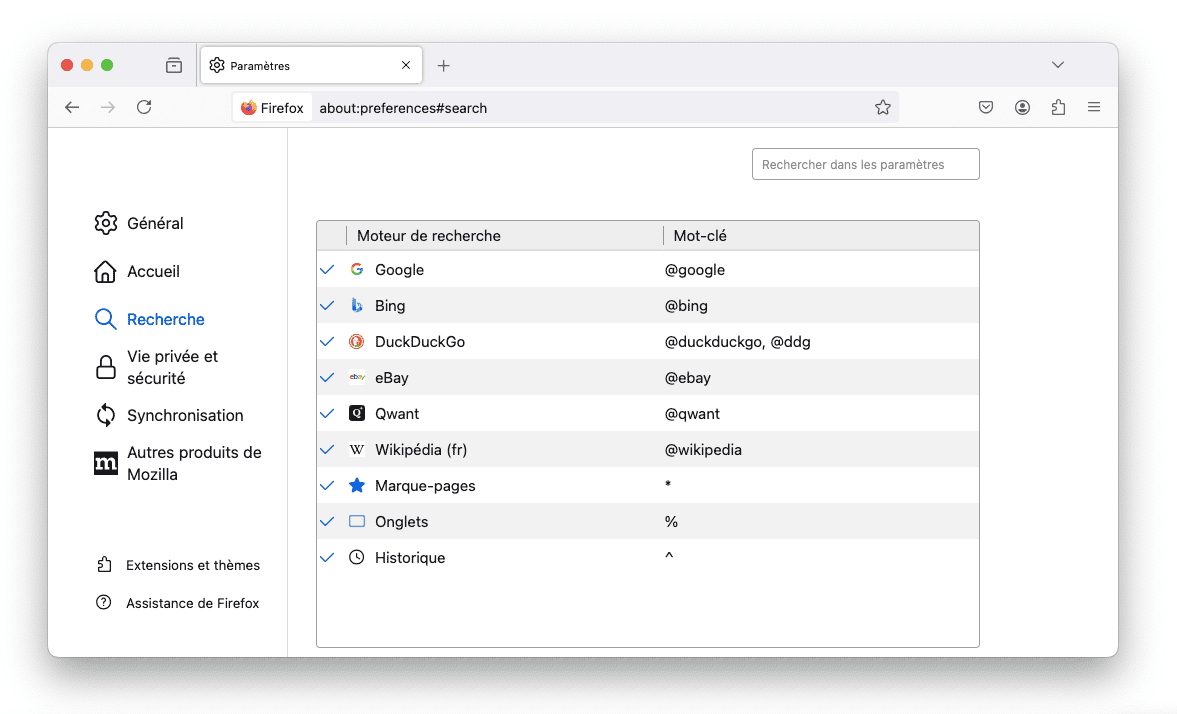The image size is (1177, 714).
Task: Click the forward navigation arrow
Action: [x=108, y=107]
